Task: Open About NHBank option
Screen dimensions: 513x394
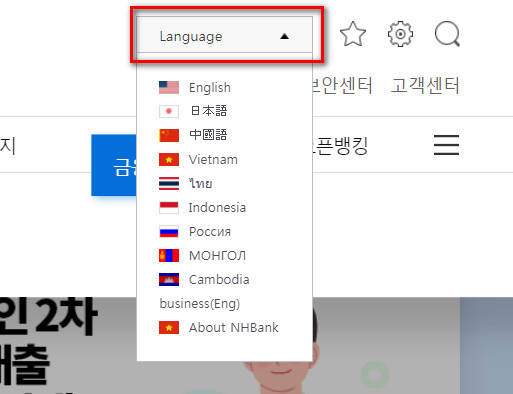Action: [234, 328]
